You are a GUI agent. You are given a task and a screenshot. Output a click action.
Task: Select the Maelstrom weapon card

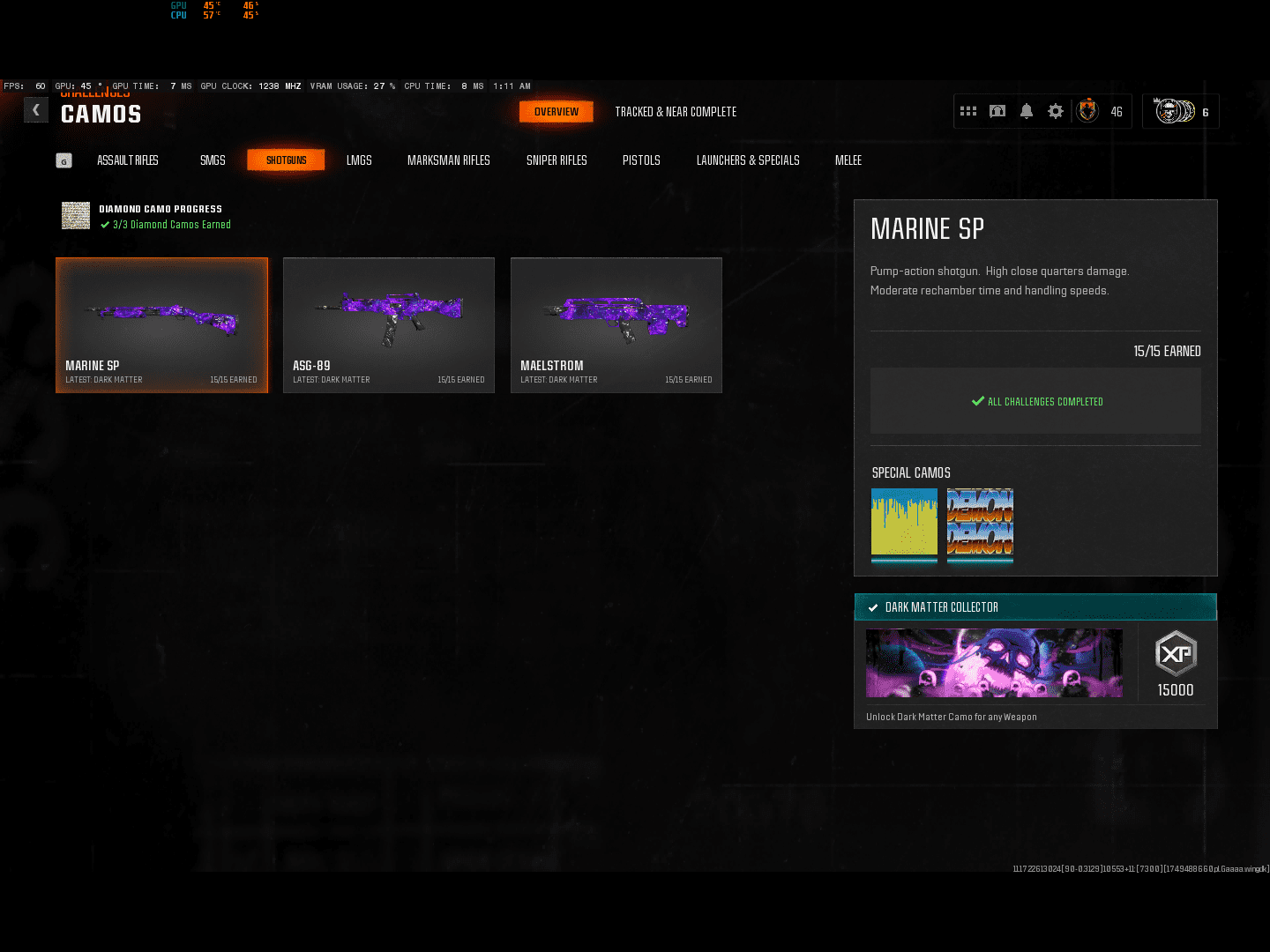616,324
